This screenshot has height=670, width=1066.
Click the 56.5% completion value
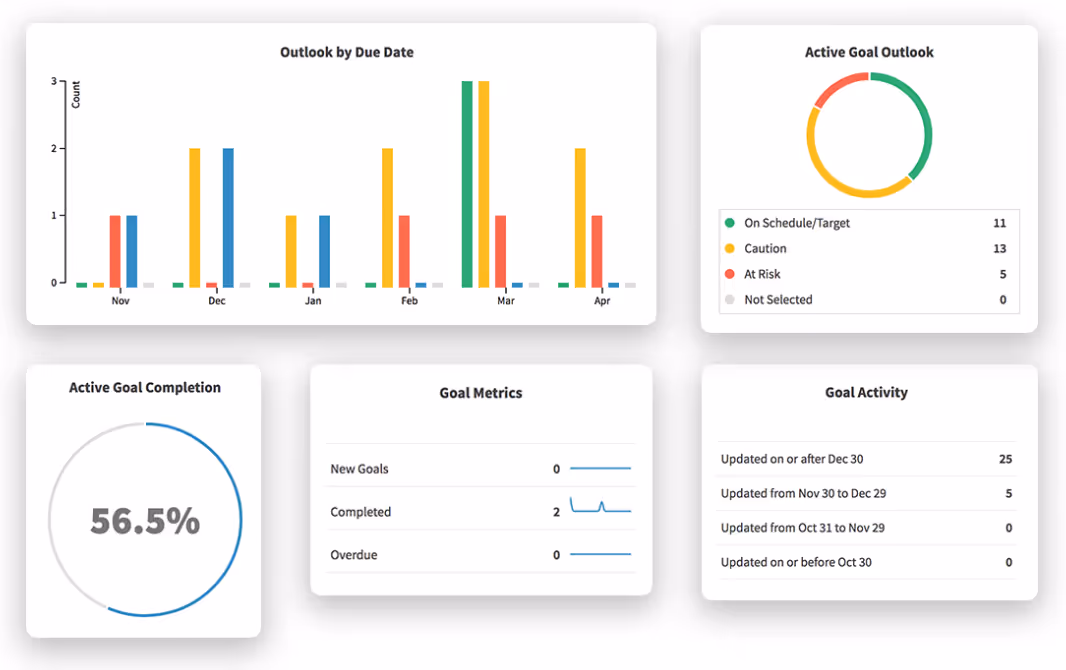[x=145, y=521]
